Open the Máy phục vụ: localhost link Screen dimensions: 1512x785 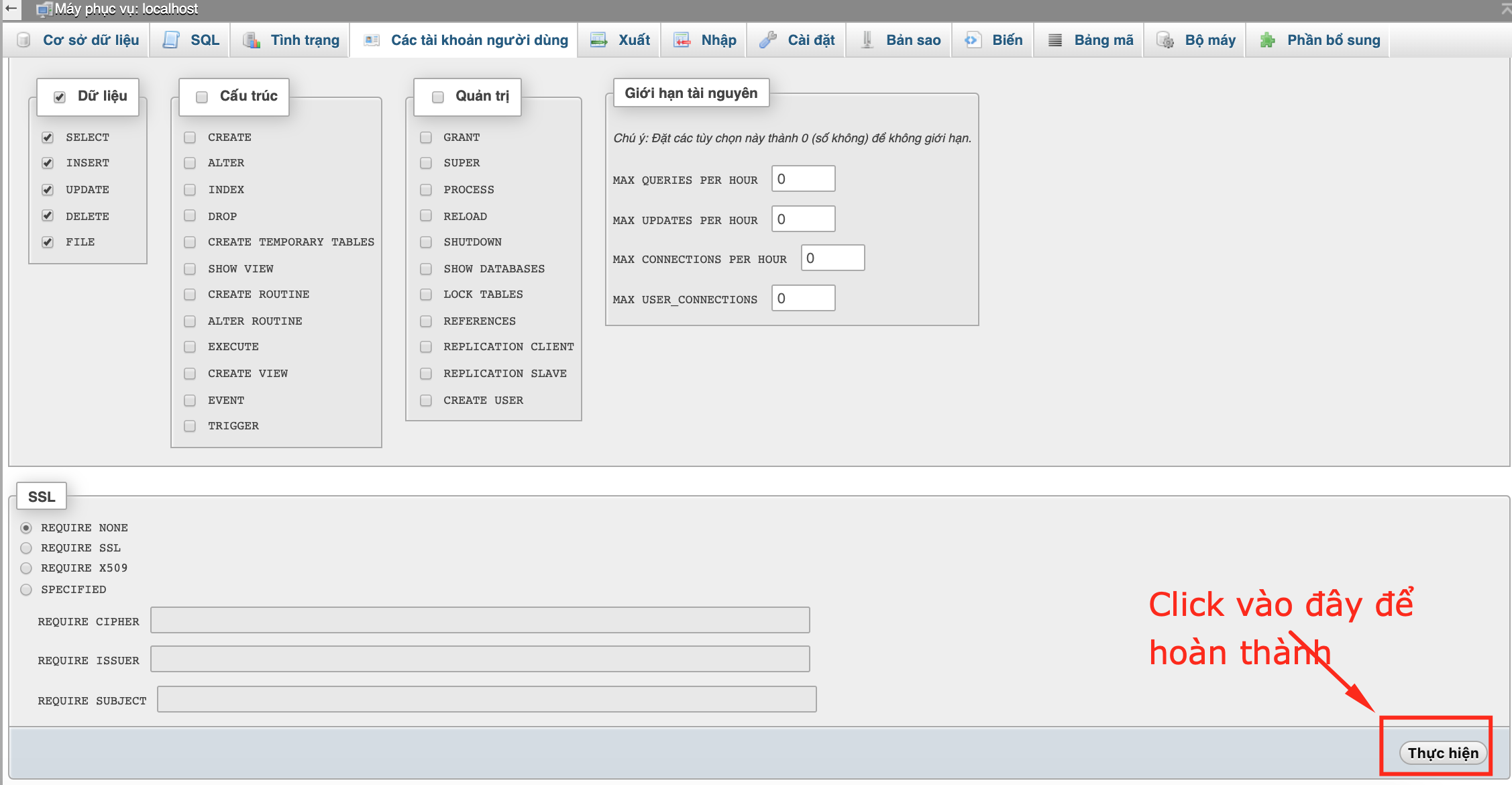coord(126,9)
